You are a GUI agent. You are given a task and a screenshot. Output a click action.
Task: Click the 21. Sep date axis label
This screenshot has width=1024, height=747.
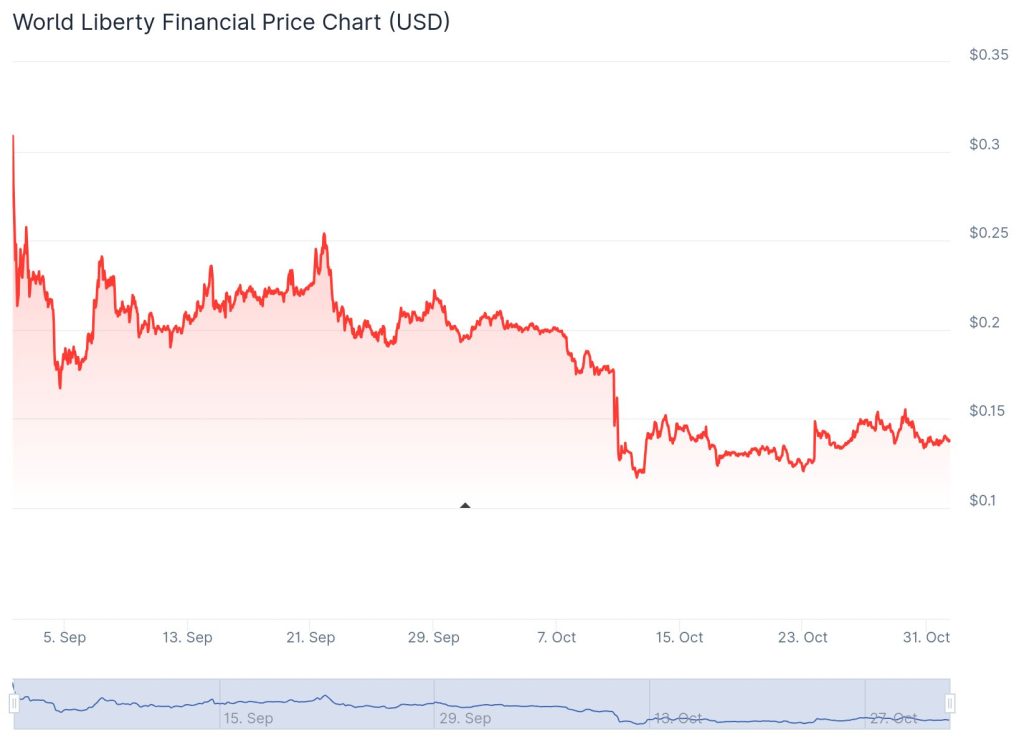point(310,637)
